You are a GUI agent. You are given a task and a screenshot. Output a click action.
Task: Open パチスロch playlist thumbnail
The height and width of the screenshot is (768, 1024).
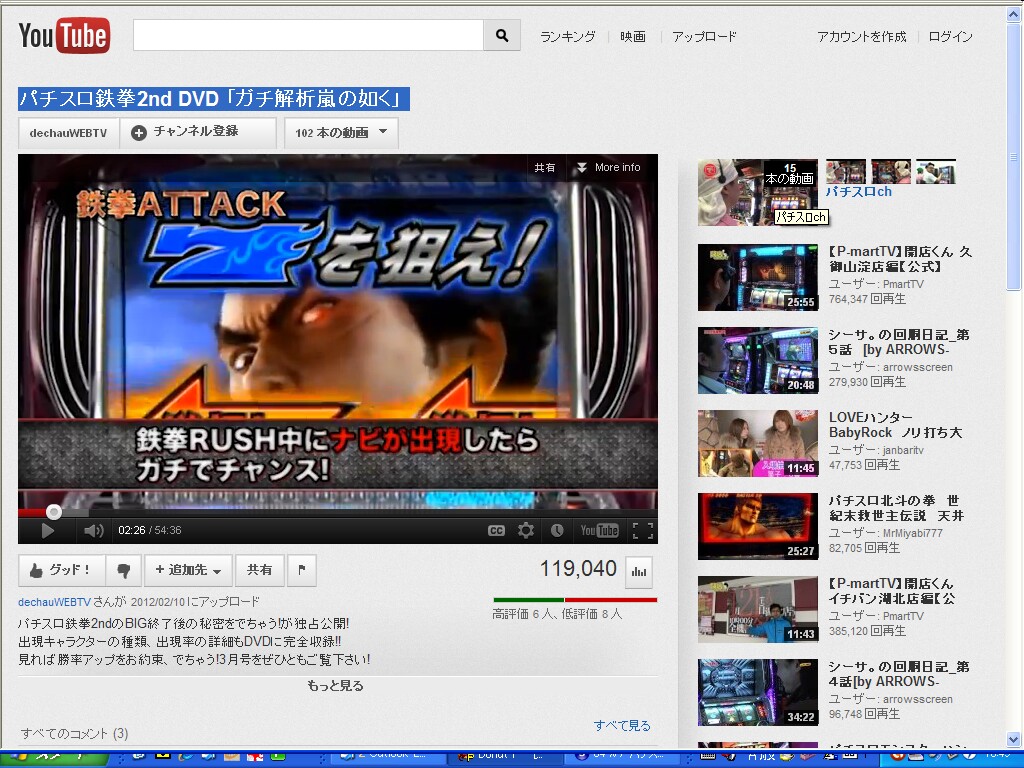click(x=758, y=193)
